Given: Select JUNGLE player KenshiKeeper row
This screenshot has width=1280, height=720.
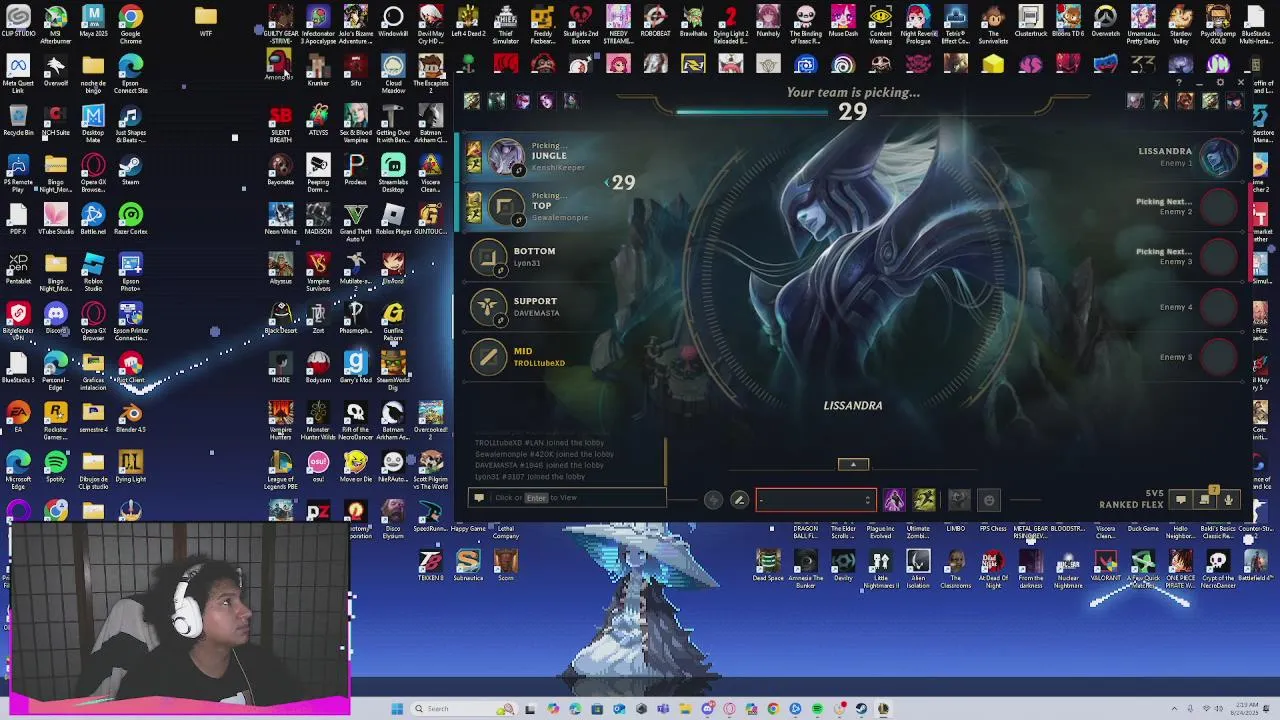Looking at the screenshot, I should (x=531, y=157).
